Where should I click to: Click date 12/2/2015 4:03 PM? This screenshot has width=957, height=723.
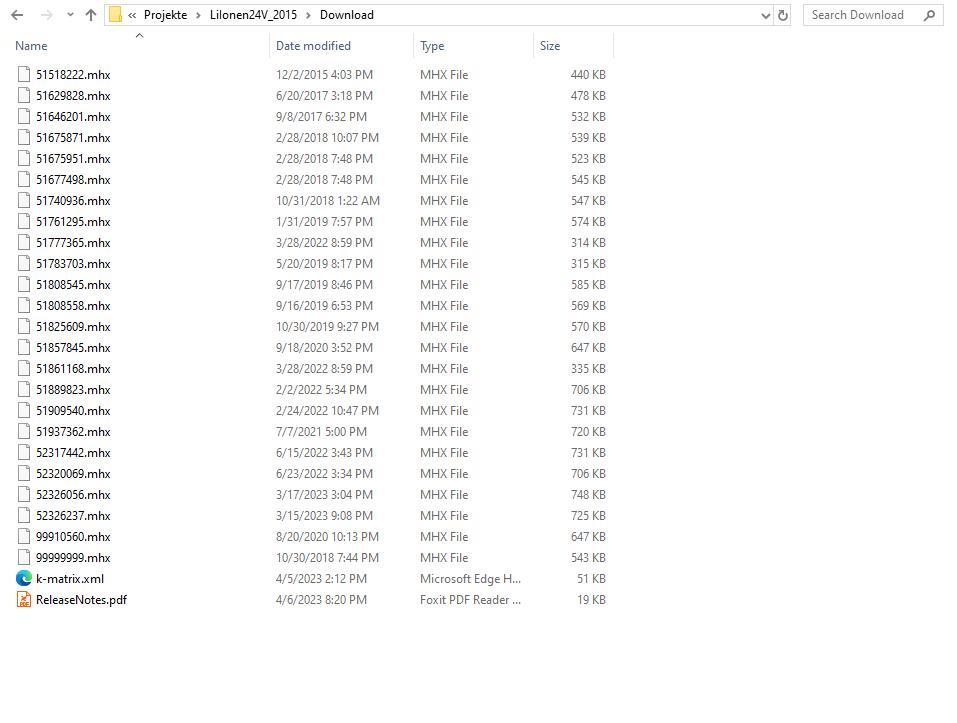click(324, 74)
